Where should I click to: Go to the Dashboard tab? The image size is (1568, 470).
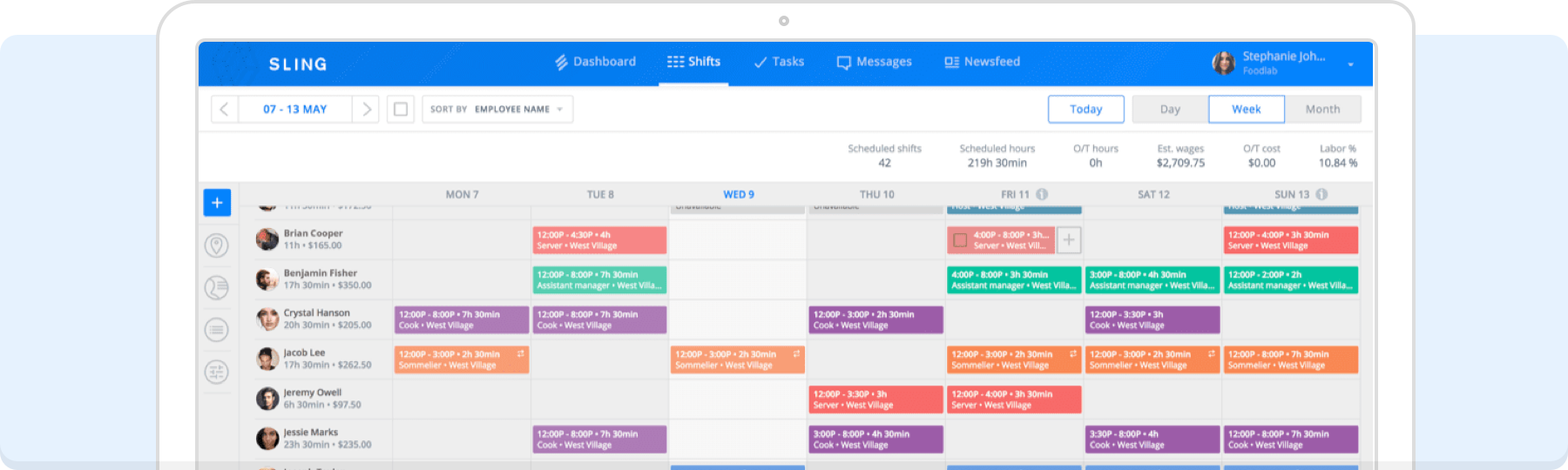596,62
